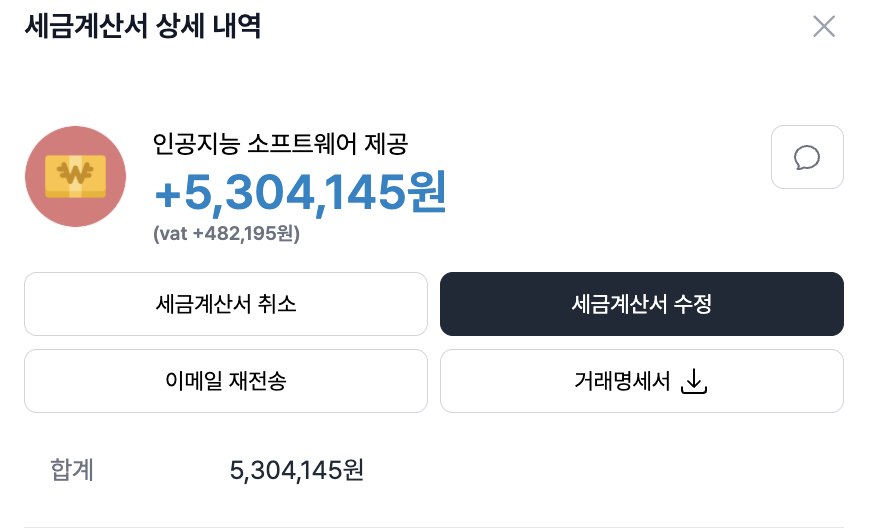Click the blue +5,304,145원 amount
870x532 pixels.
click(x=300, y=192)
